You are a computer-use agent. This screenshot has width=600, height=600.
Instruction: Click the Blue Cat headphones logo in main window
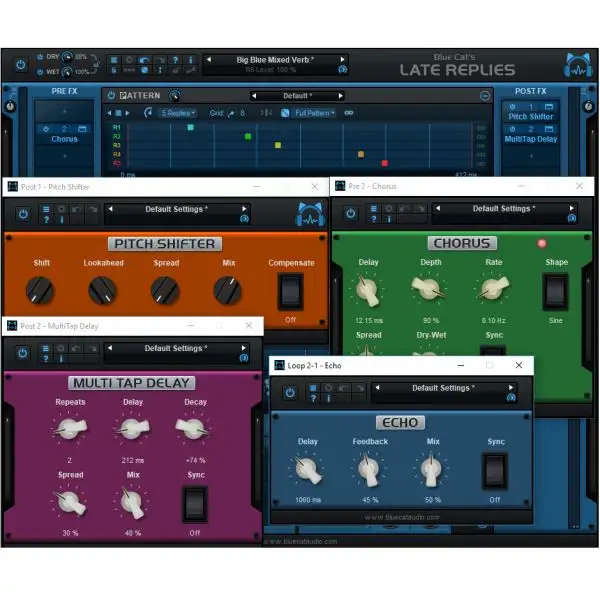(578, 65)
